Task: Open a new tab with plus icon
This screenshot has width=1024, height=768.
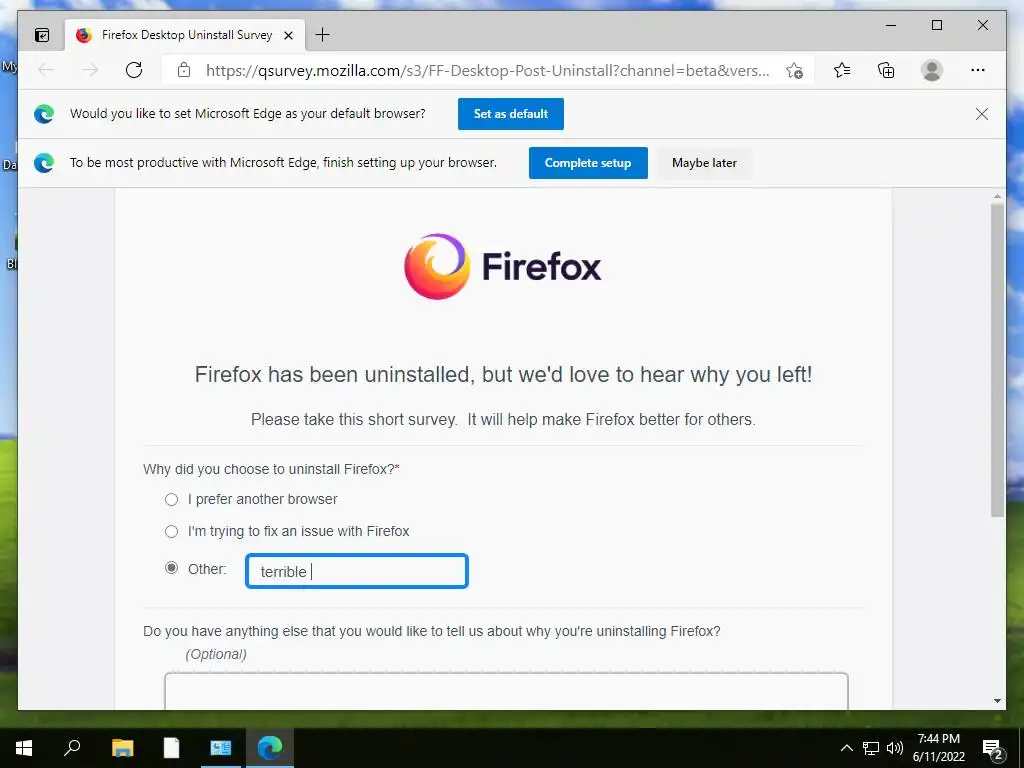Action: (323, 35)
